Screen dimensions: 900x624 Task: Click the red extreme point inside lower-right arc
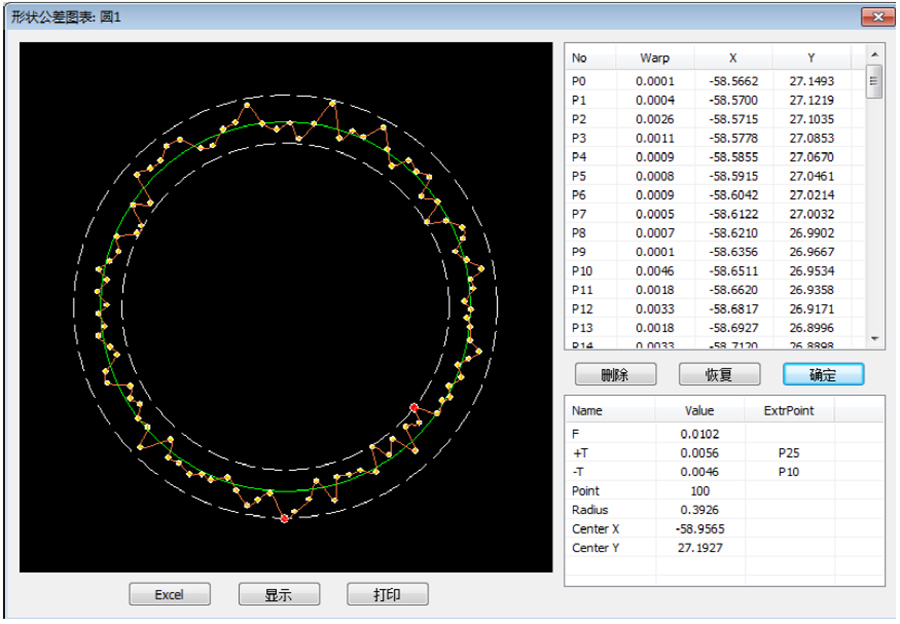click(414, 407)
